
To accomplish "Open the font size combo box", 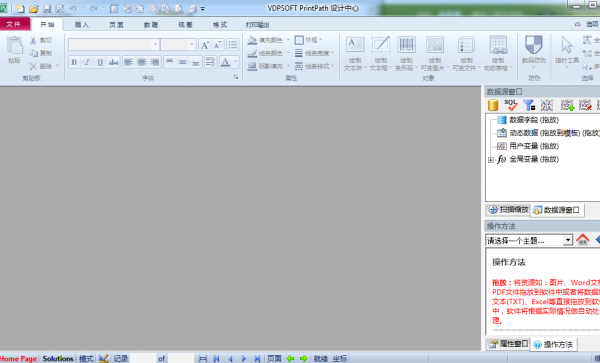I will (178, 45).
